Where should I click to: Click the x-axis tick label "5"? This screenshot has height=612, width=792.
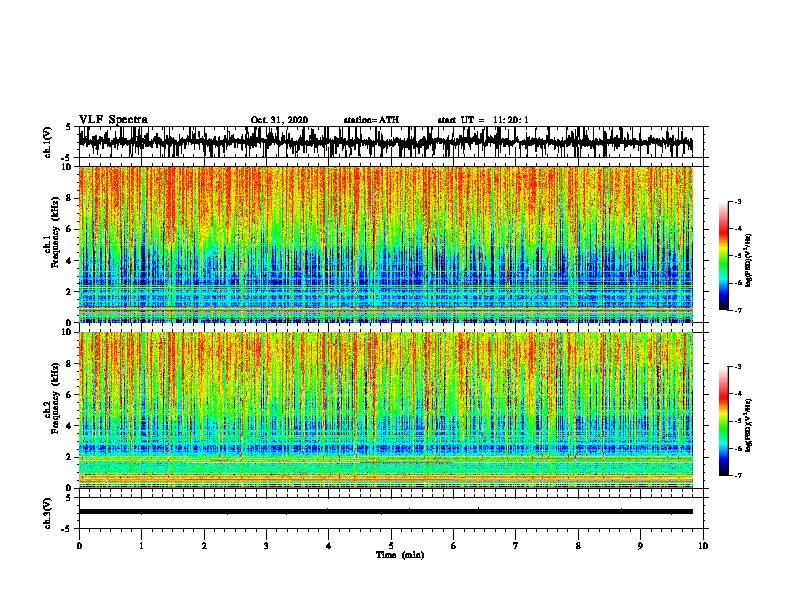tap(391, 546)
